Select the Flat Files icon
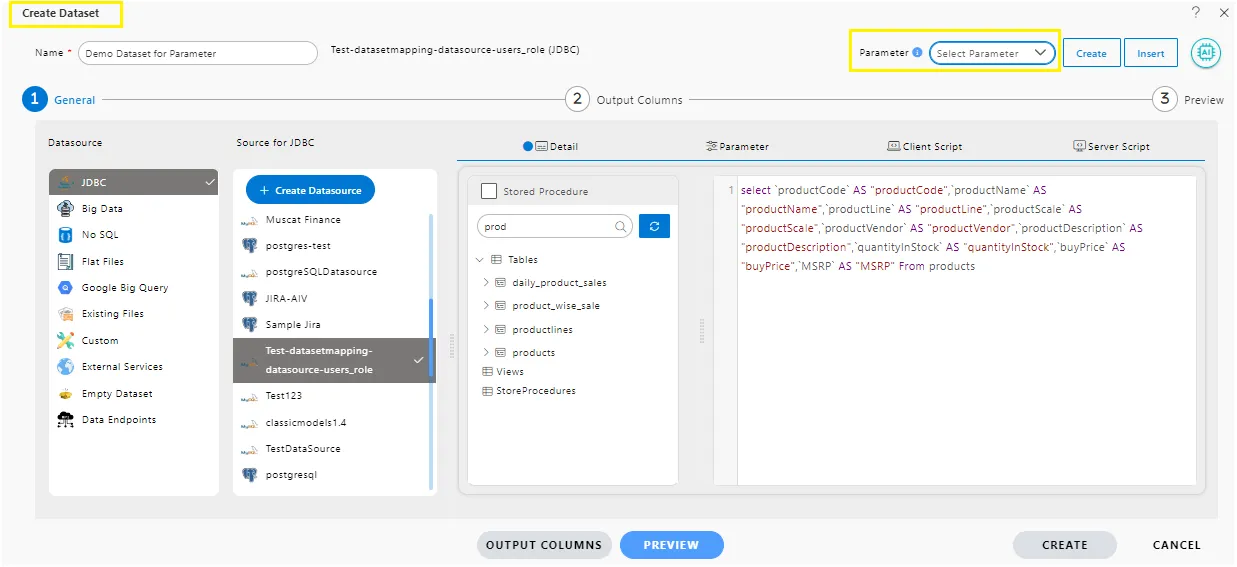 tap(65, 261)
